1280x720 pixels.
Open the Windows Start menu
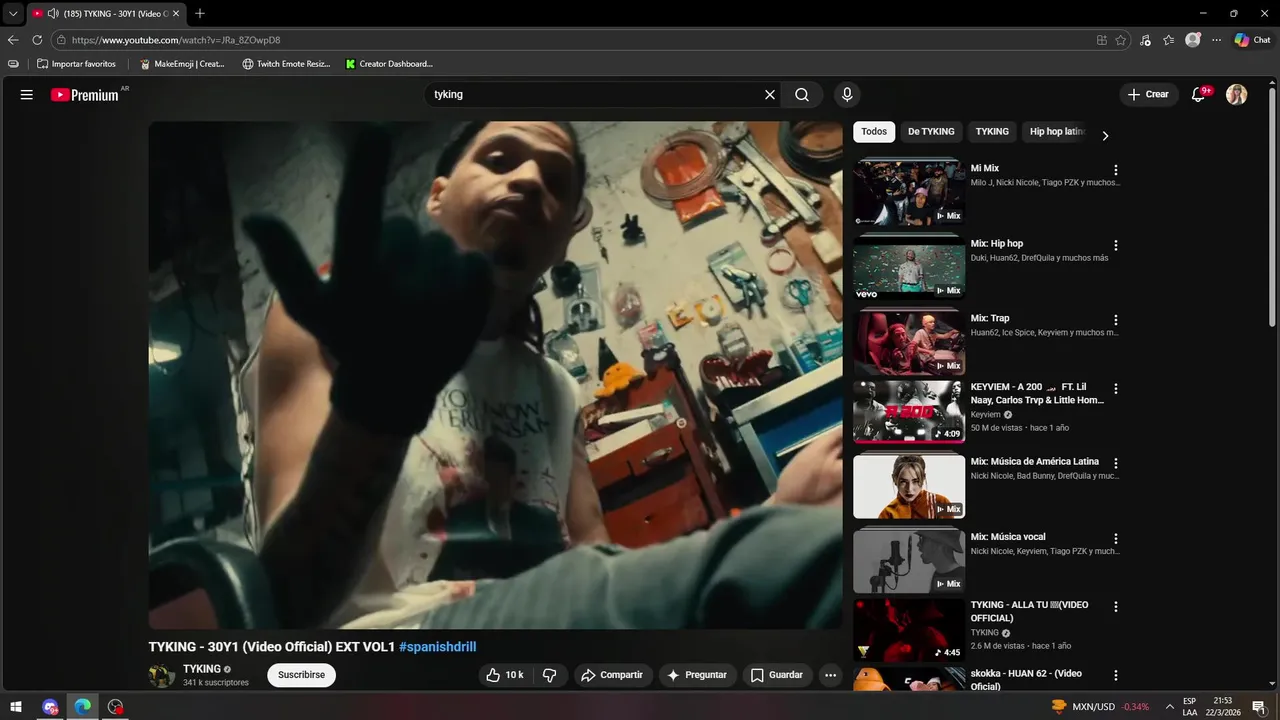(x=17, y=707)
